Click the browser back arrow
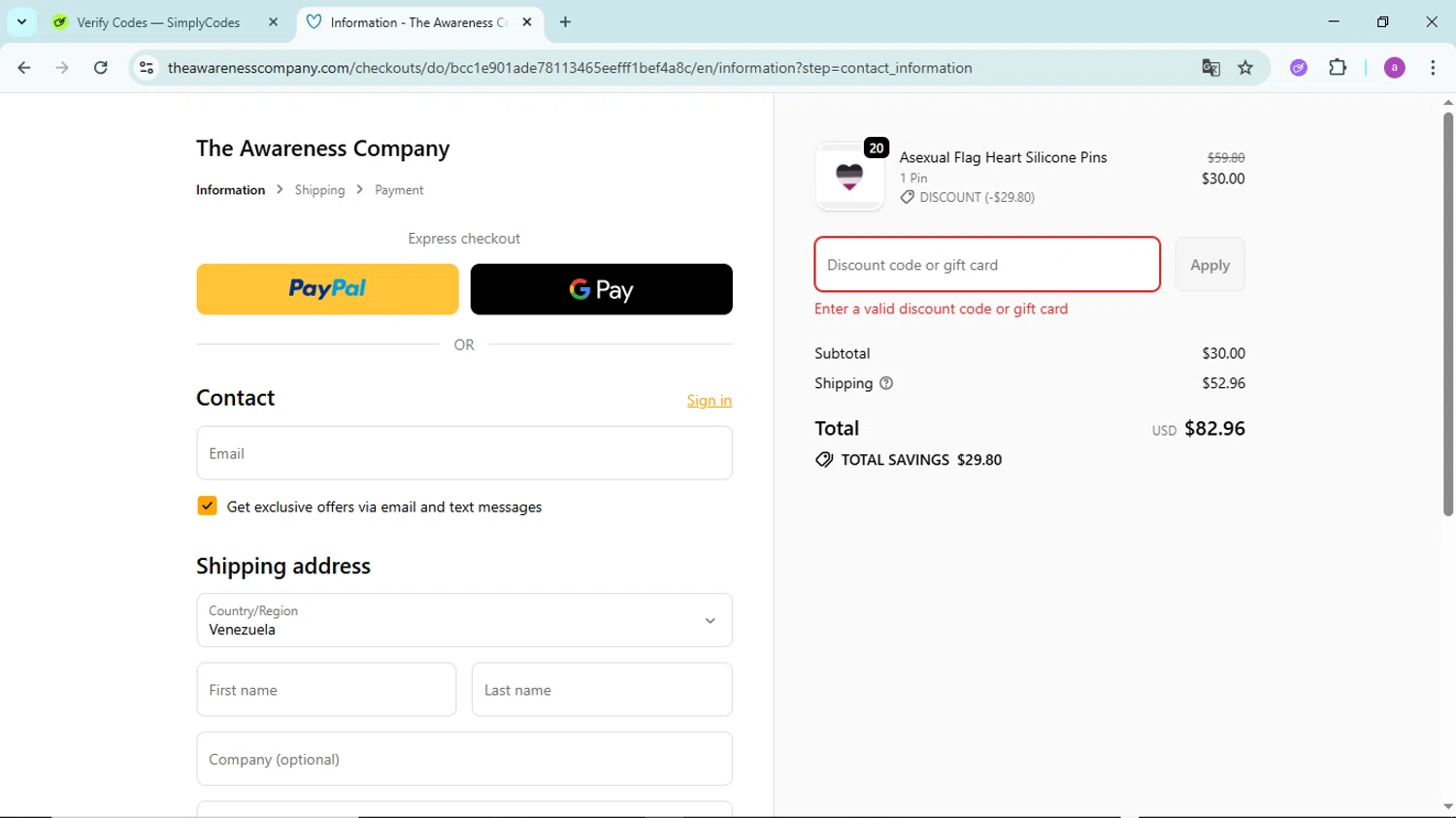This screenshot has width=1456, height=818. pyautogui.click(x=24, y=68)
